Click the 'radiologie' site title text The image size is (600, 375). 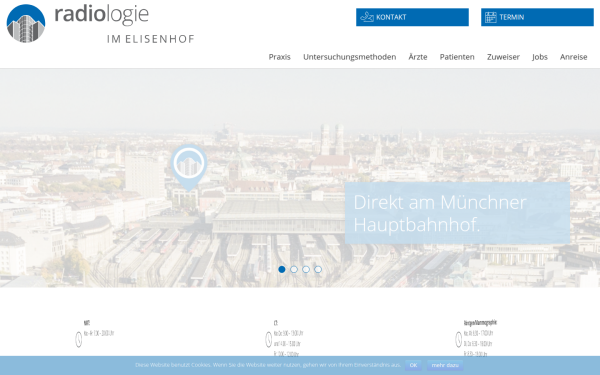pyautogui.click(x=101, y=15)
